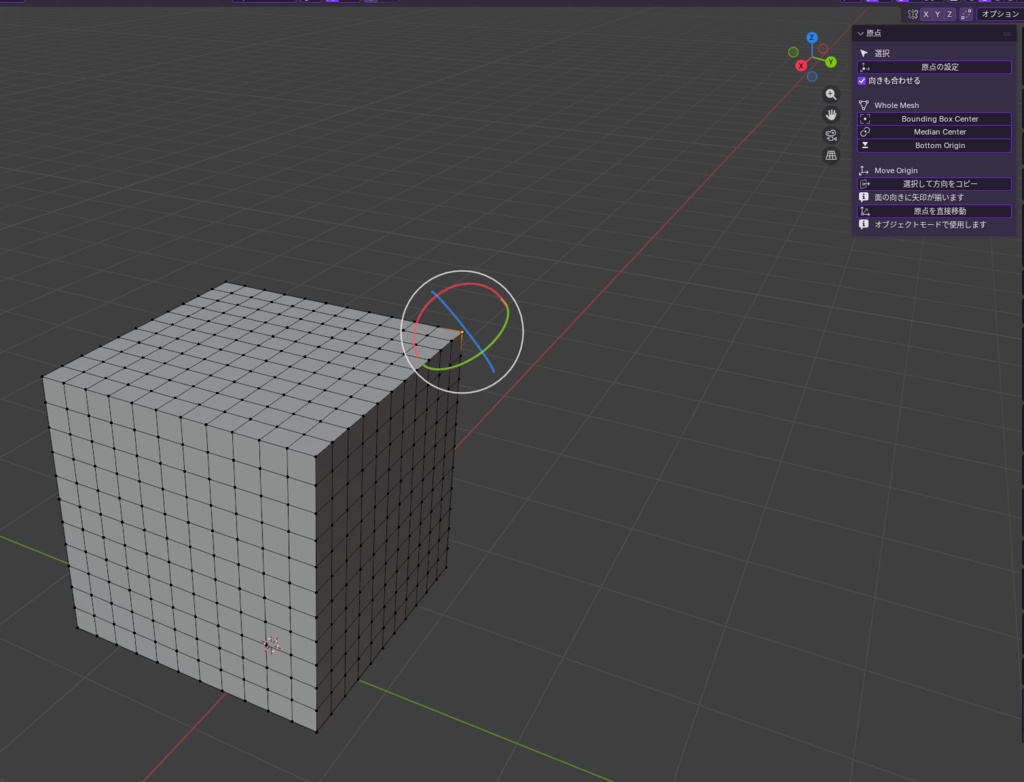Image resolution: width=1024 pixels, height=782 pixels.
Task: Click the green Y axis on gizmo
Action: pyautogui.click(x=831, y=62)
